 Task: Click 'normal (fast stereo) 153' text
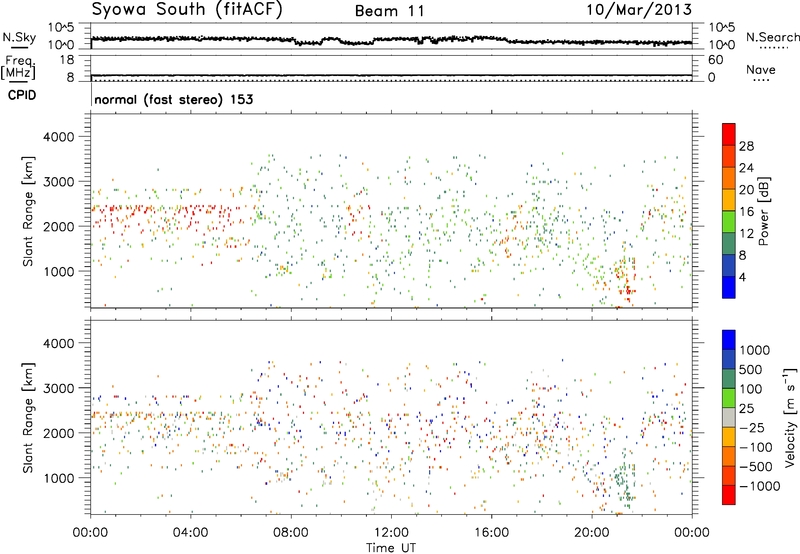(173, 99)
